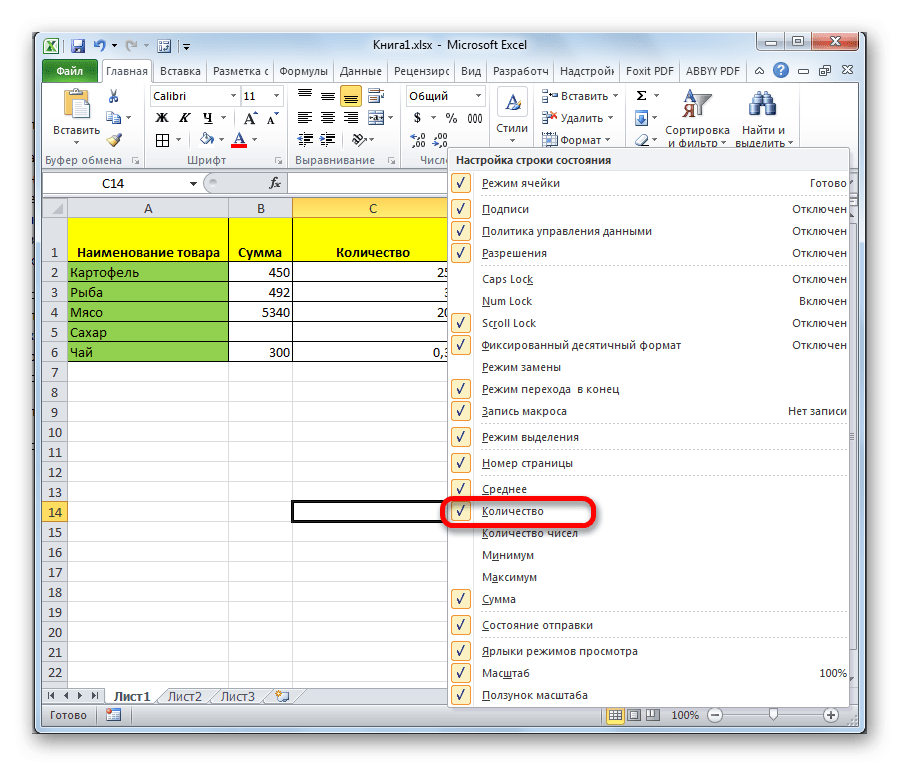Apply thousands separator format (000)
Screen dimensions: 899x766
point(475,118)
